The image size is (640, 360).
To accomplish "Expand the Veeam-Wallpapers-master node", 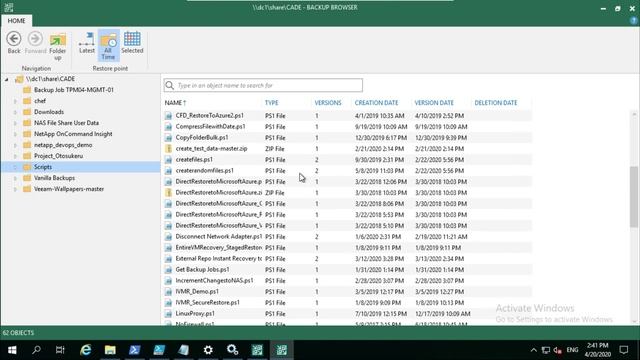I will [16, 189].
